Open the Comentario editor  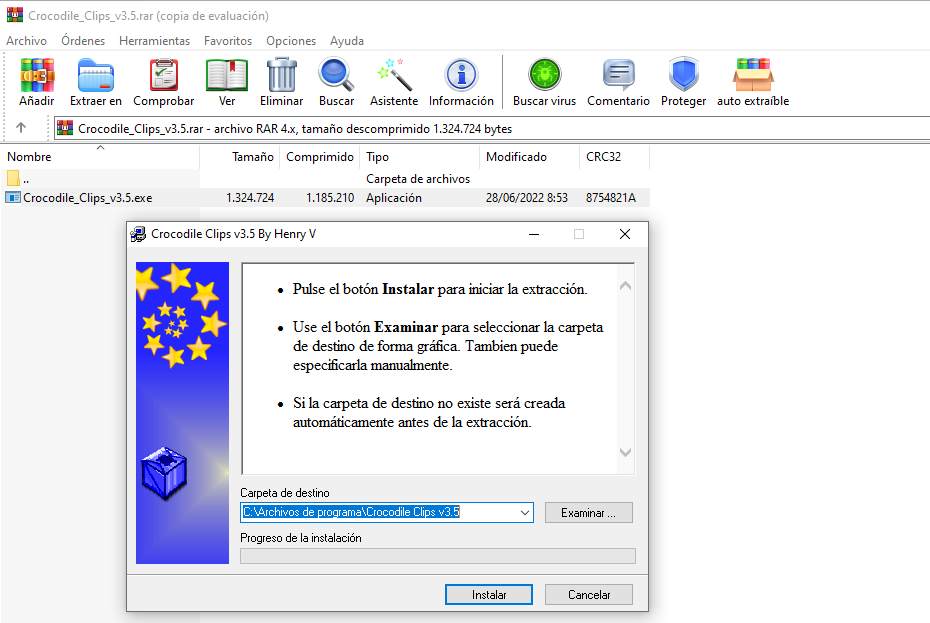click(620, 80)
